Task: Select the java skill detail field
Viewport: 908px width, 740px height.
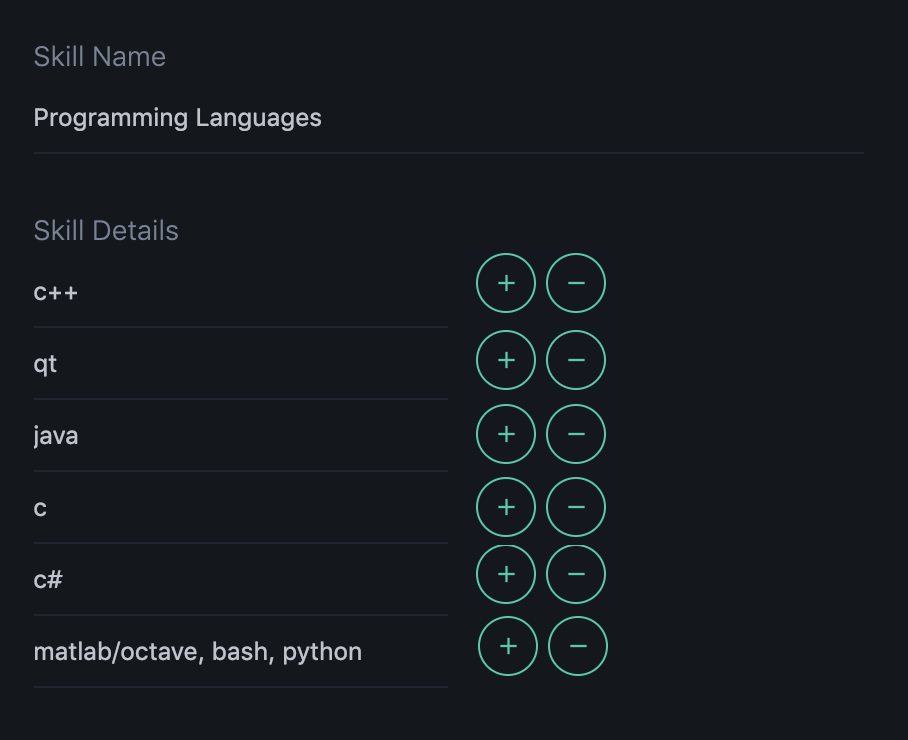Action: tap(240, 436)
